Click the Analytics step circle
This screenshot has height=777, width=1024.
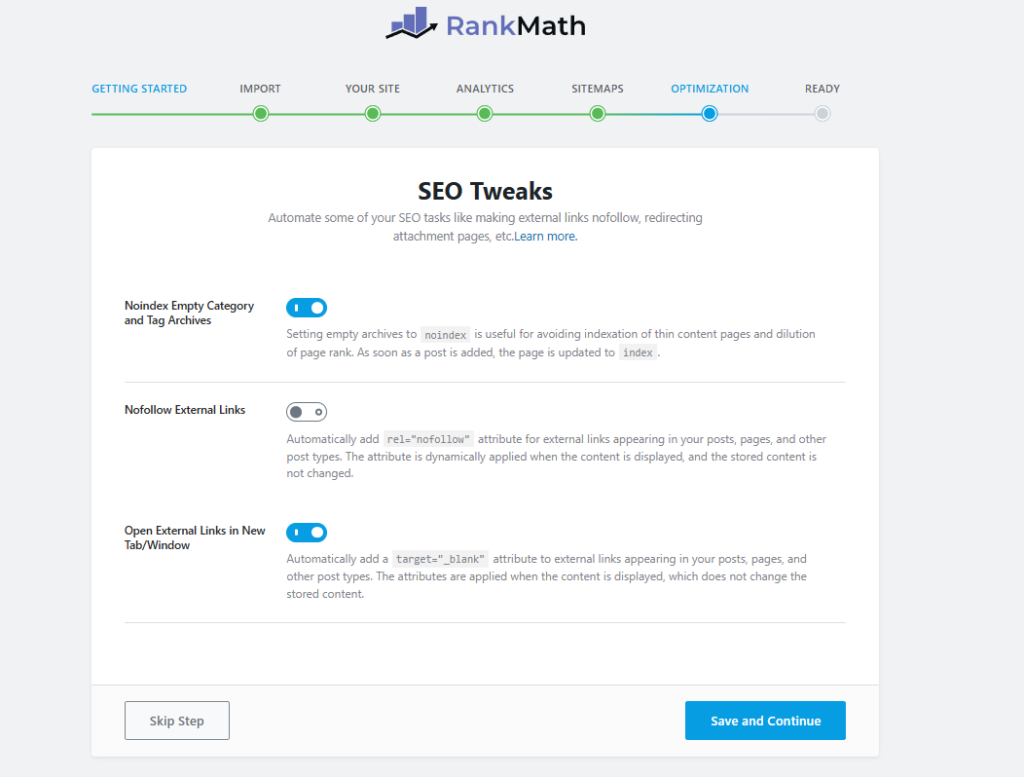(x=485, y=114)
